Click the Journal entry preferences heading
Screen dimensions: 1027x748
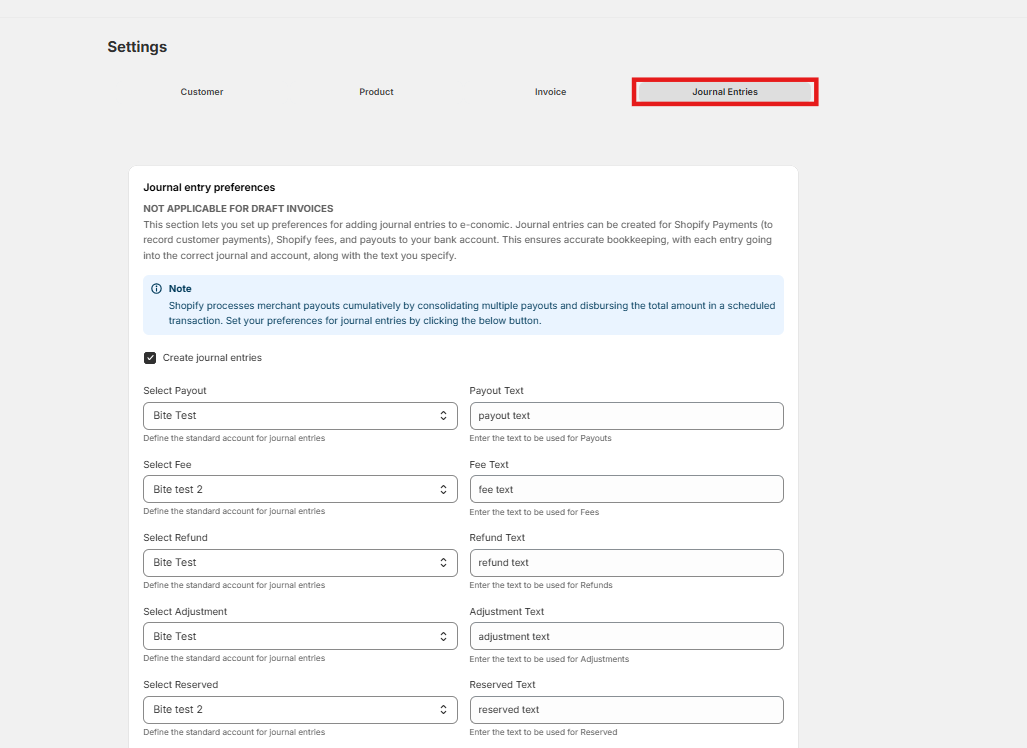tap(209, 187)
